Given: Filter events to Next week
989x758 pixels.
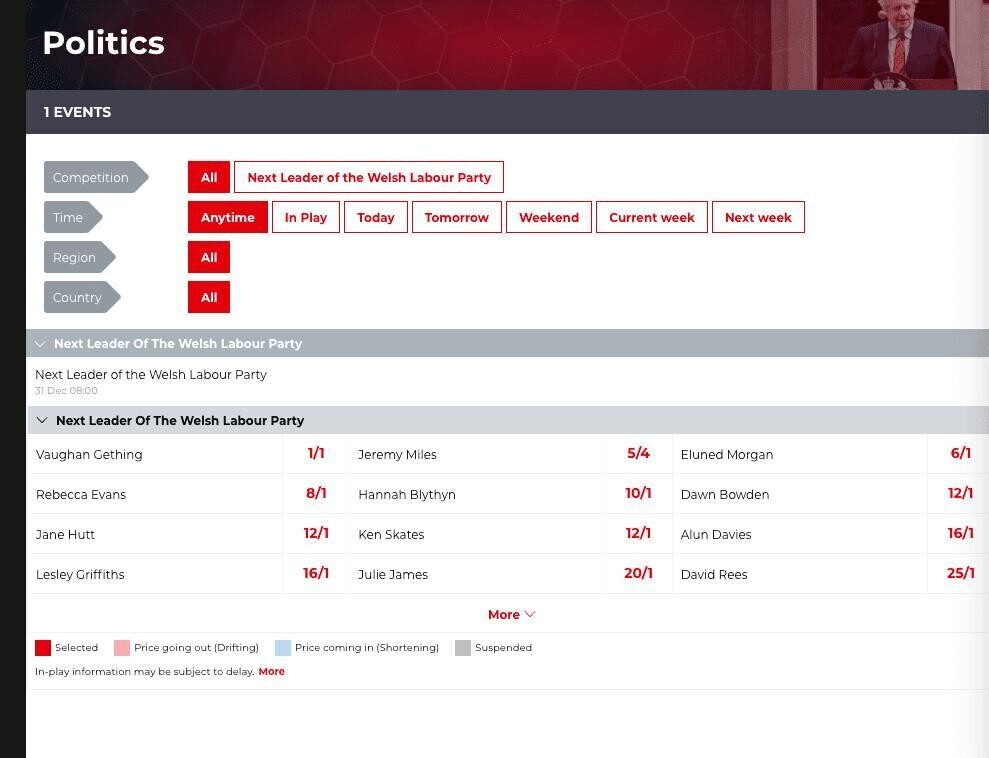Looking at the screenshot, I should click(758, 217).
